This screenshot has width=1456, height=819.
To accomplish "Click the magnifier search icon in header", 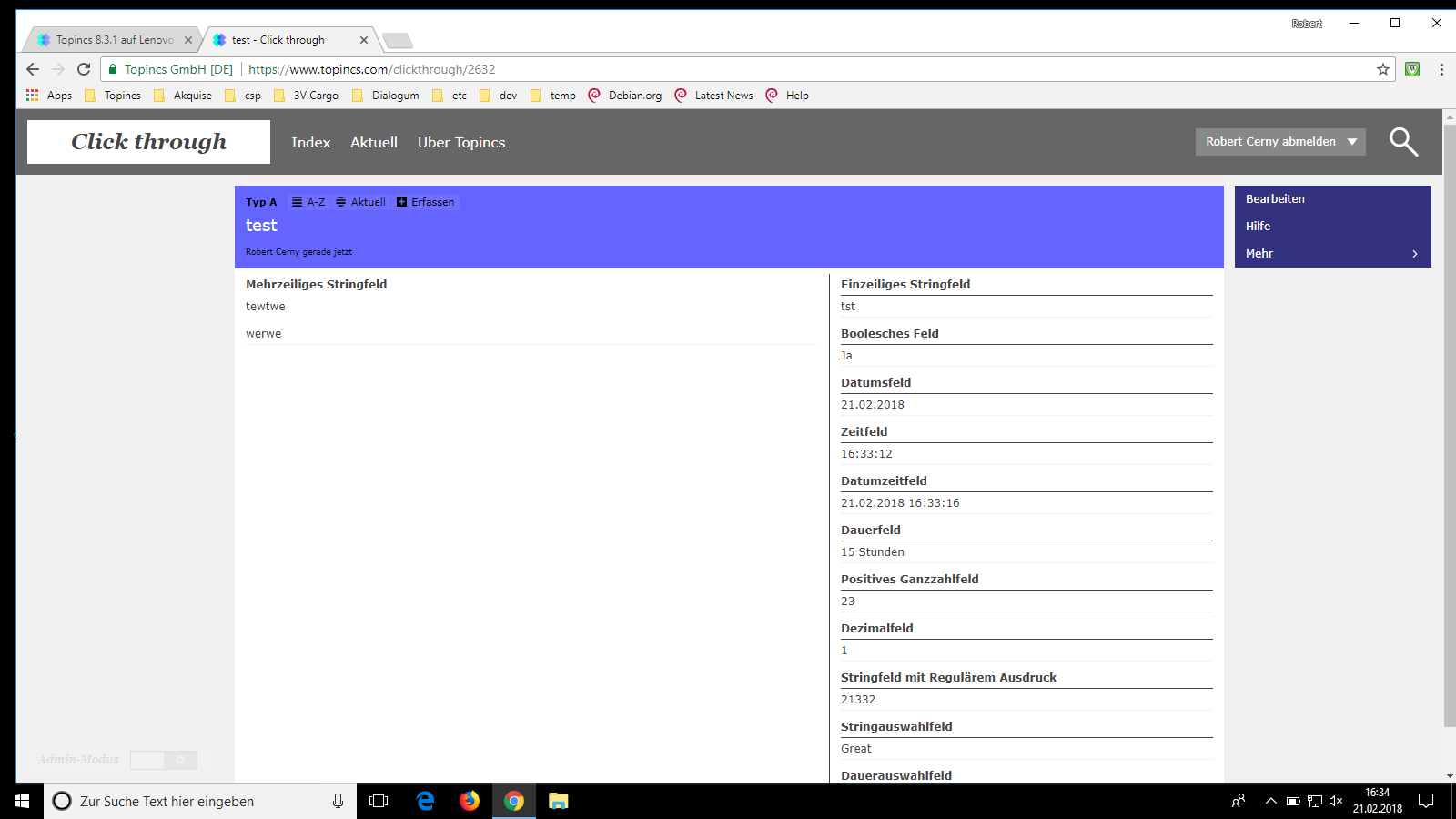I will coord(1403,142).
